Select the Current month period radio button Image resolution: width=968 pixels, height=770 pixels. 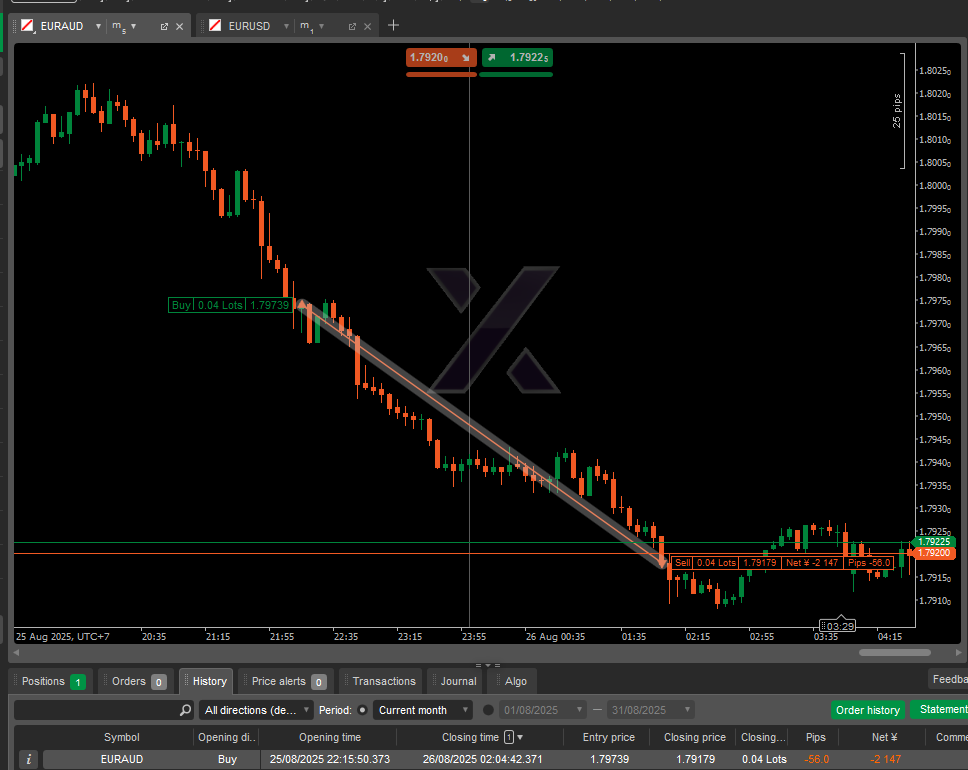(x=363, y=710)
